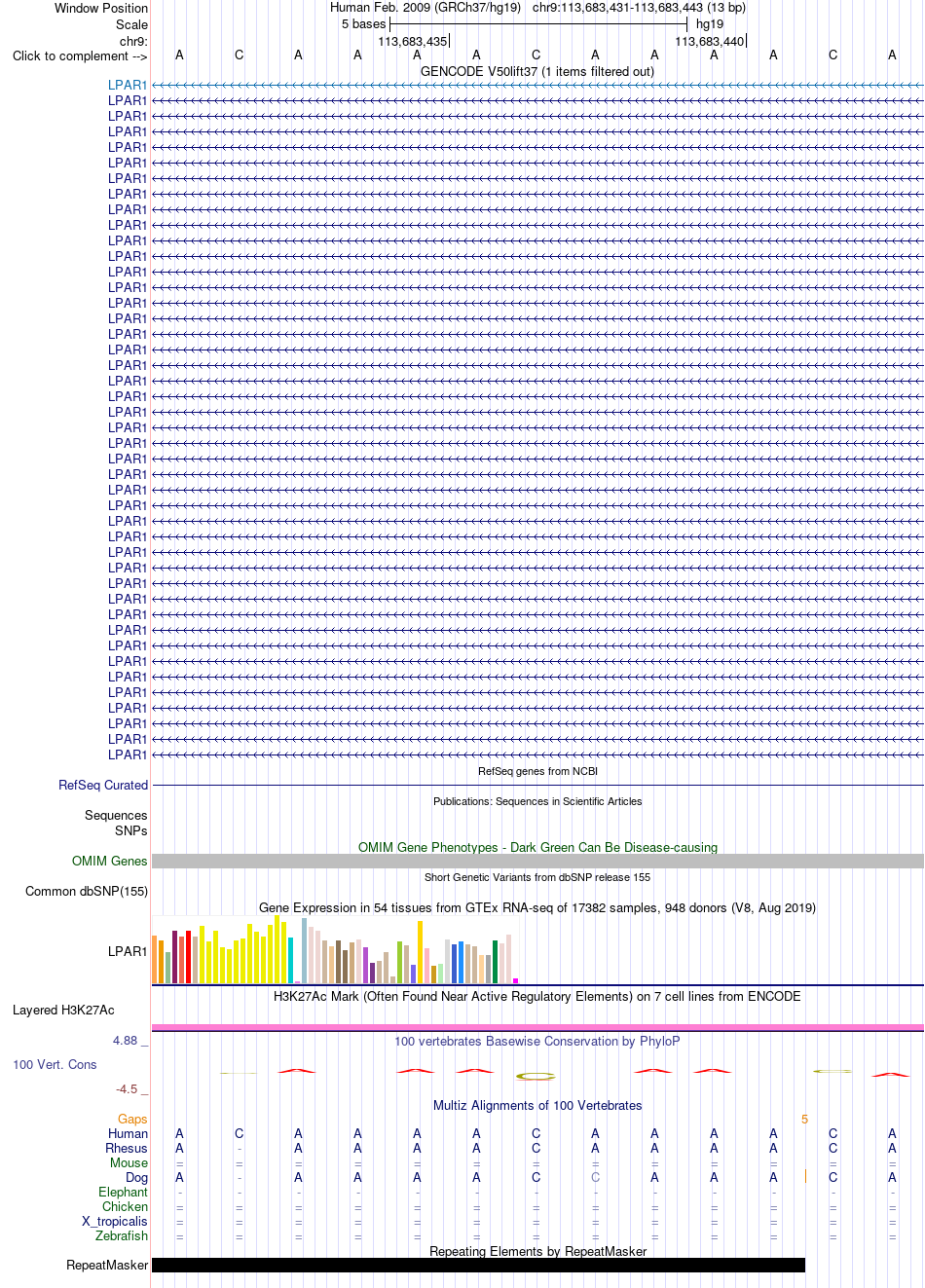Viewport: 925px width, 1288px height.
Task: Click the '5 bases' scale bar label
Action: pos(363,24)
